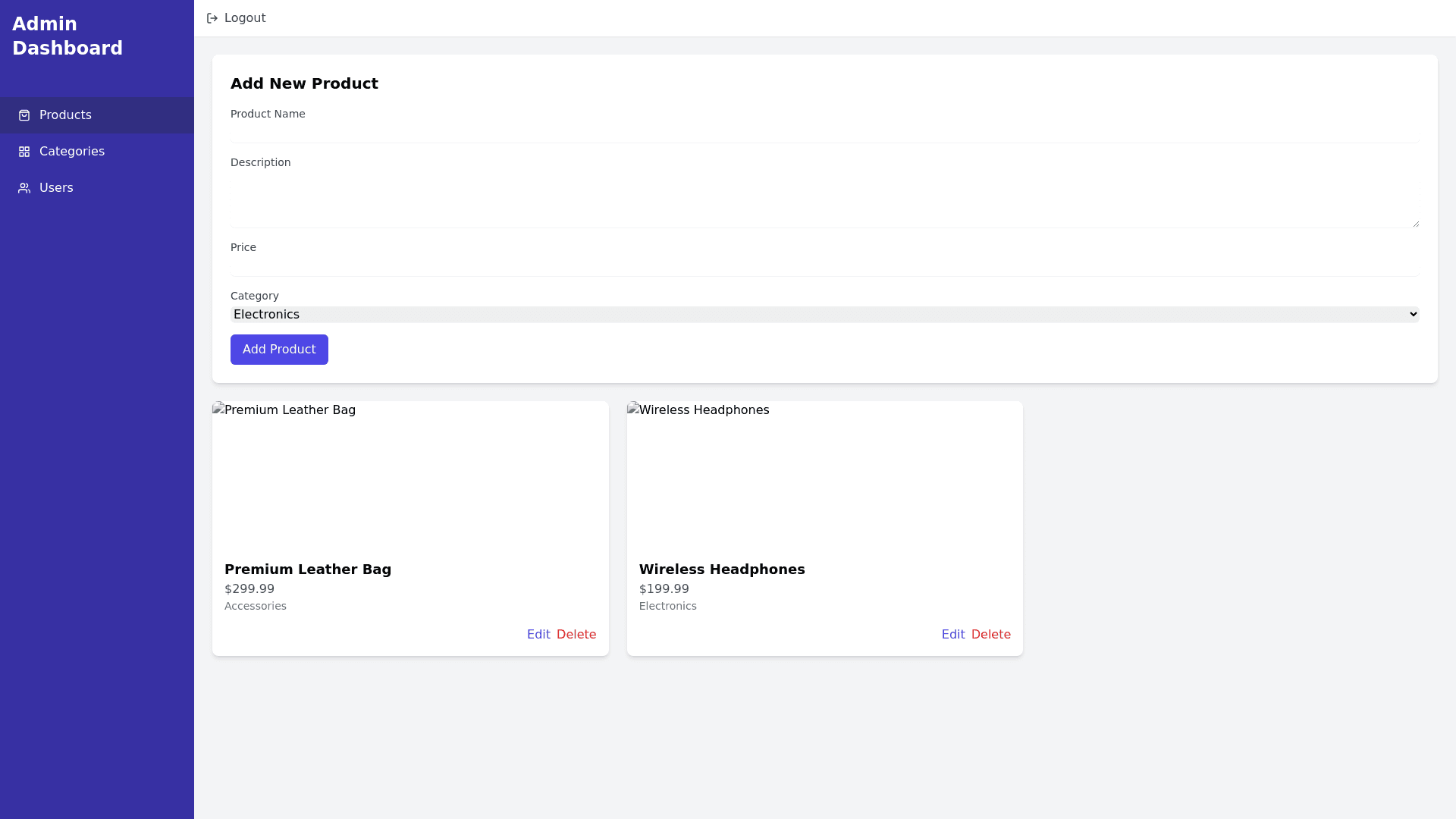The height and width of the screenshot is (819, 1456).
Task: Edit the Premium Leather Bag product
Action: (538, 634)
